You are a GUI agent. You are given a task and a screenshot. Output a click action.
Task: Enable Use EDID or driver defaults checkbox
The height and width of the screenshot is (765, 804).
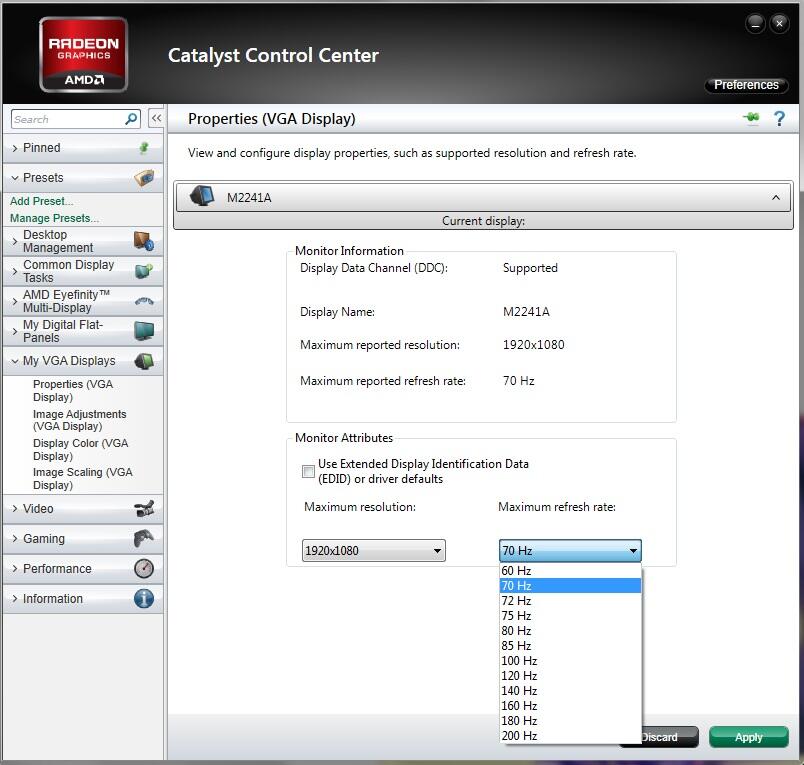coord(308,471)
